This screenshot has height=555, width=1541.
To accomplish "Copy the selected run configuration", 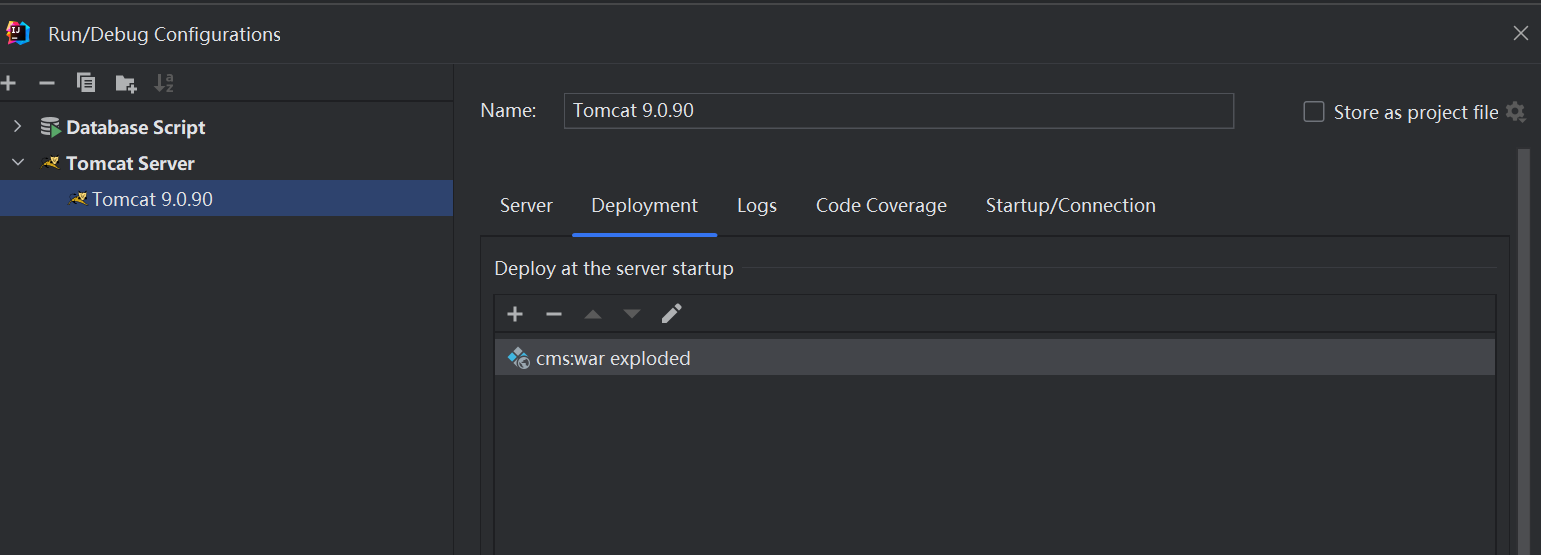I will point(87,83).
